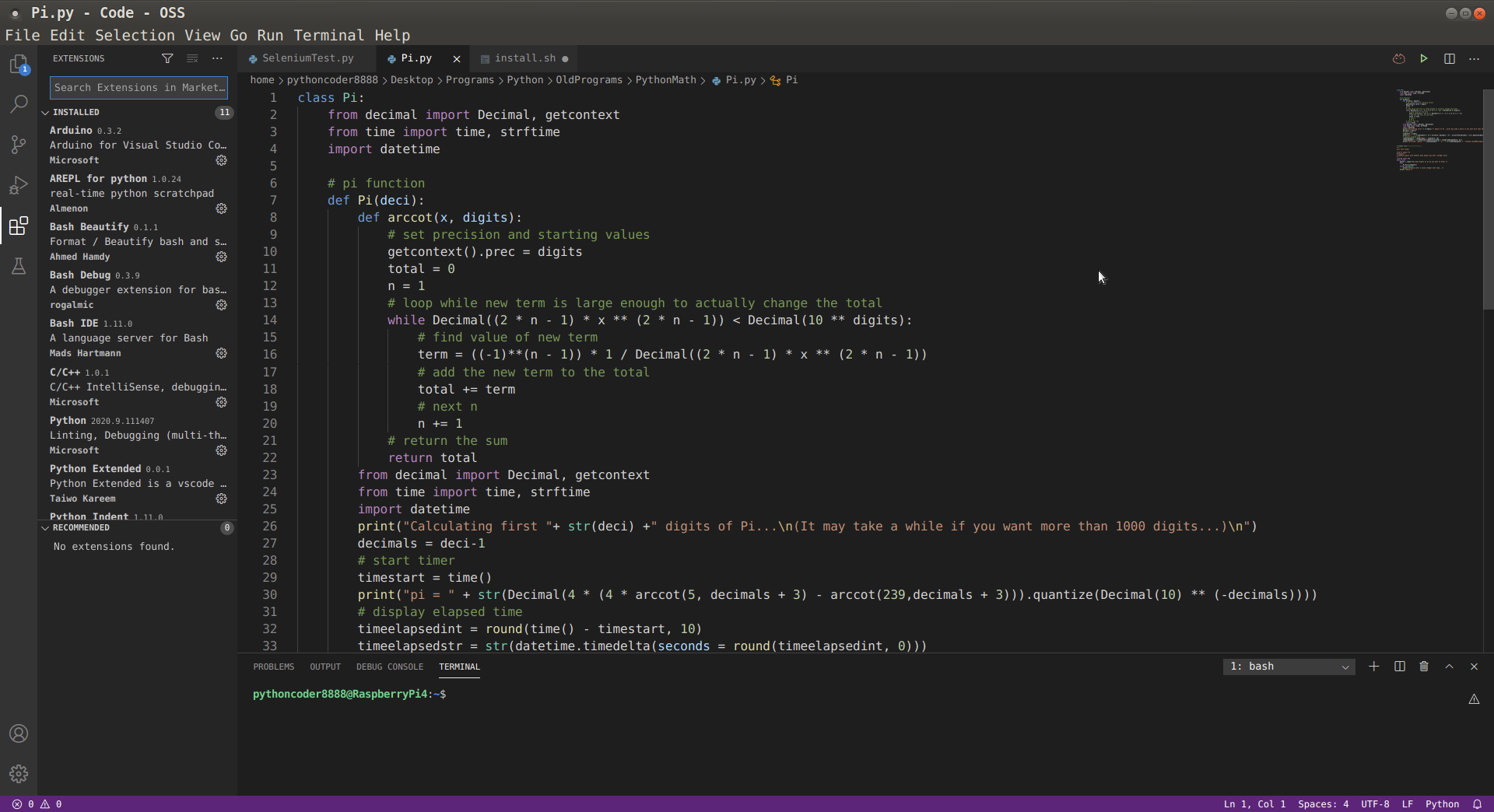Click the code minimap preview
Viewport: 1494px width, 812px height.
point(1438,131)
